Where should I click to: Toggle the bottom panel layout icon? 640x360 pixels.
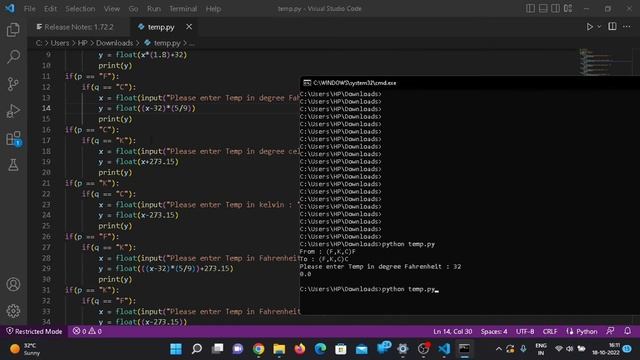(543, 9)
